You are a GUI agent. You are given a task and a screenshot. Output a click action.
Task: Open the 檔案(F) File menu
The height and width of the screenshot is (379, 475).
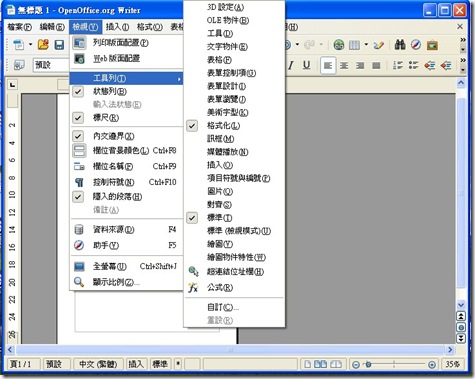point(20,27)
